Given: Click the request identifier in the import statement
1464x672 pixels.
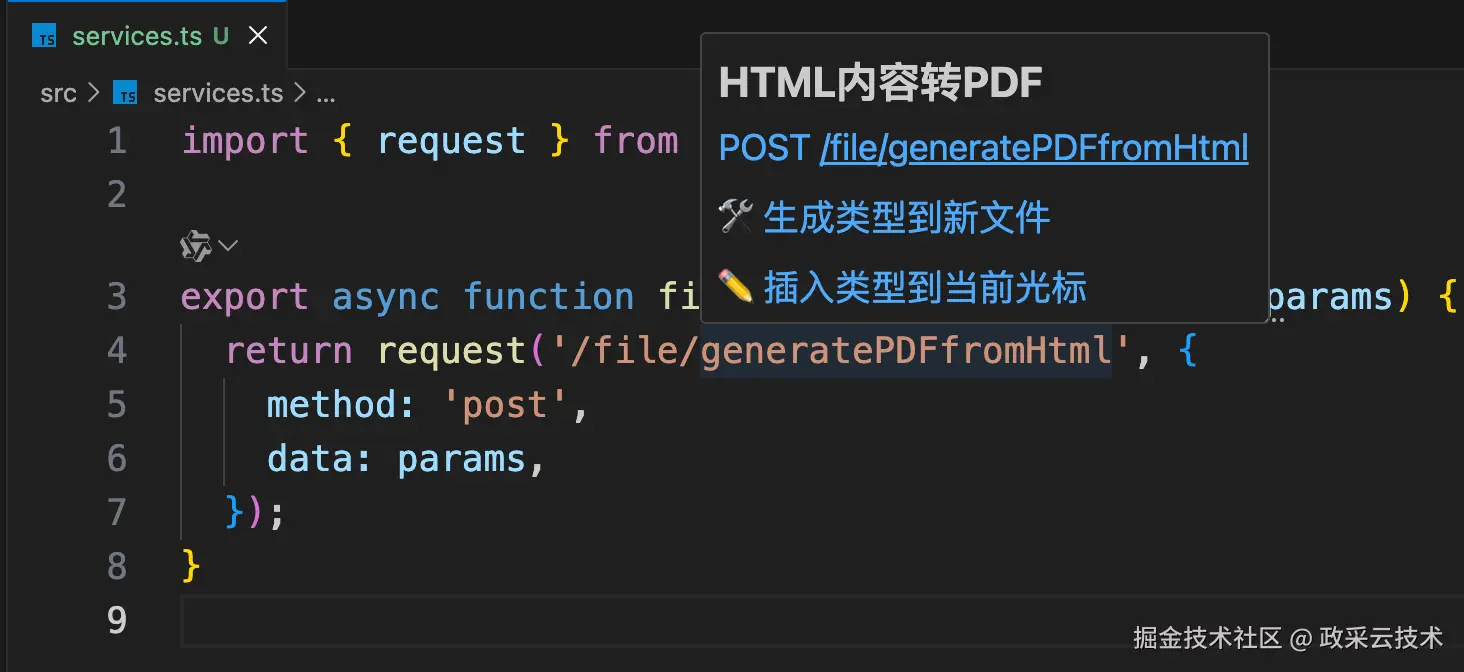Looking at the screenshot, I should (451, 141).
